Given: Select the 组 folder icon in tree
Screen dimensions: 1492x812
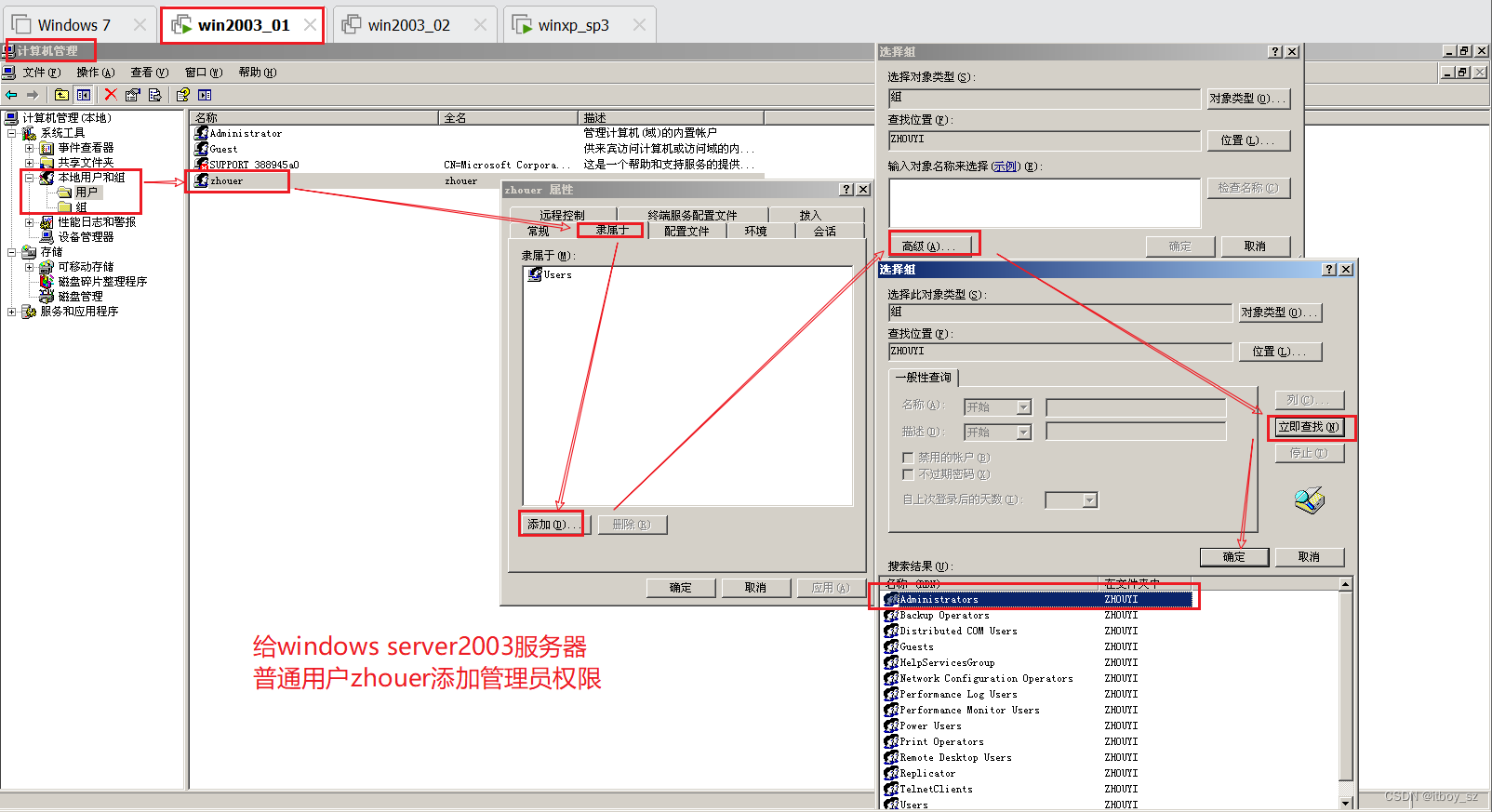Looking at the screenshot, I should pyautogui.click(x=65, y=207).
